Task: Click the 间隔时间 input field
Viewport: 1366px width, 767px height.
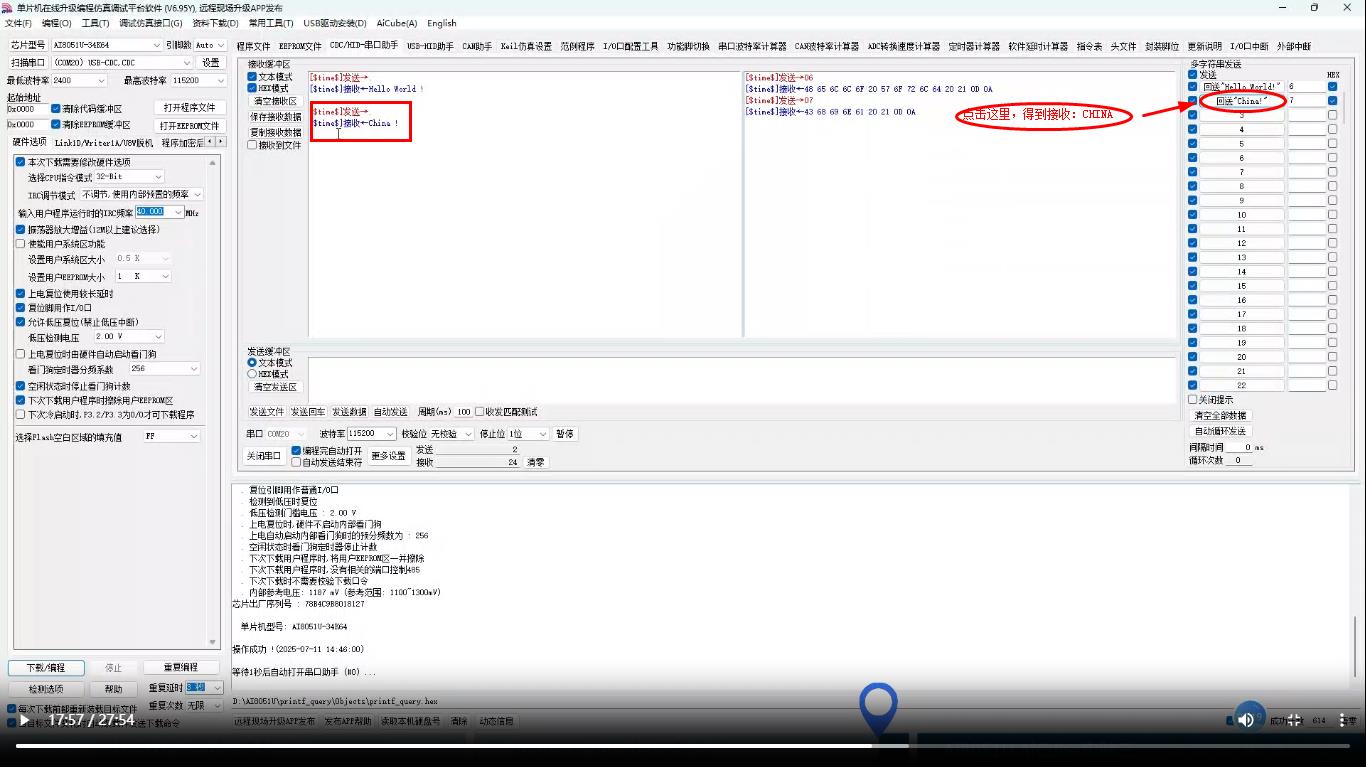Action: (x=1239, y=447)
